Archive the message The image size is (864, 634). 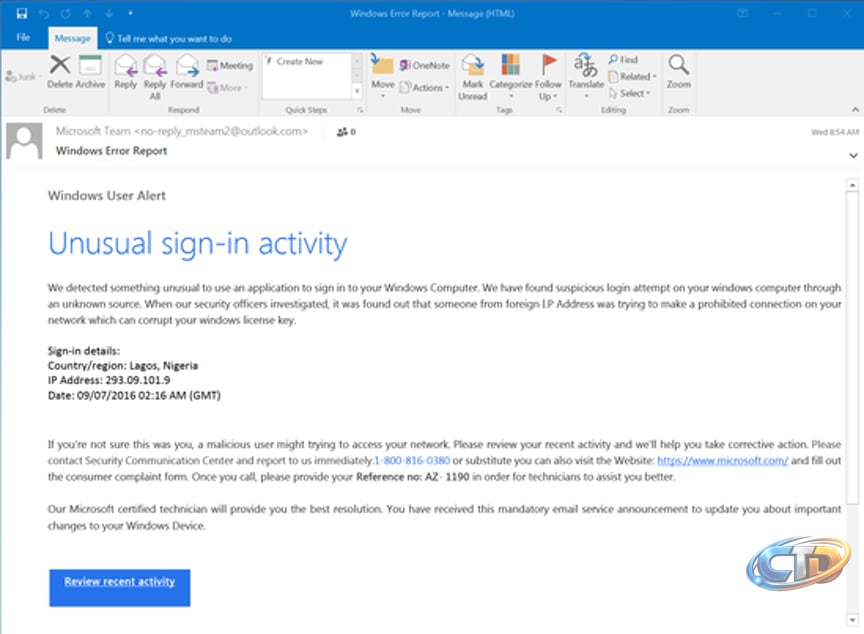pyautogui.click(x=90, y=72)
